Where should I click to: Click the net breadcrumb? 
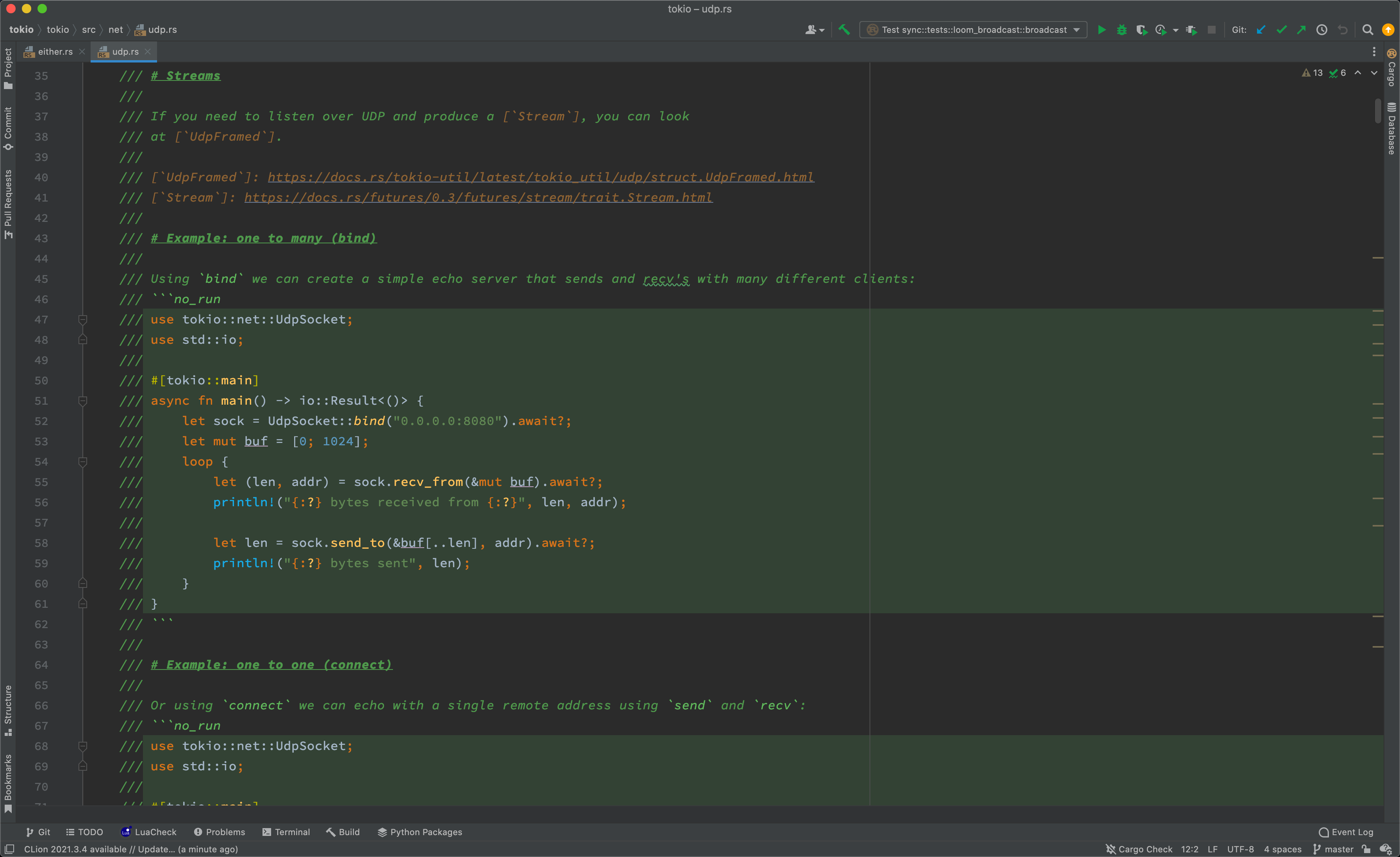(x=115, y=30)
